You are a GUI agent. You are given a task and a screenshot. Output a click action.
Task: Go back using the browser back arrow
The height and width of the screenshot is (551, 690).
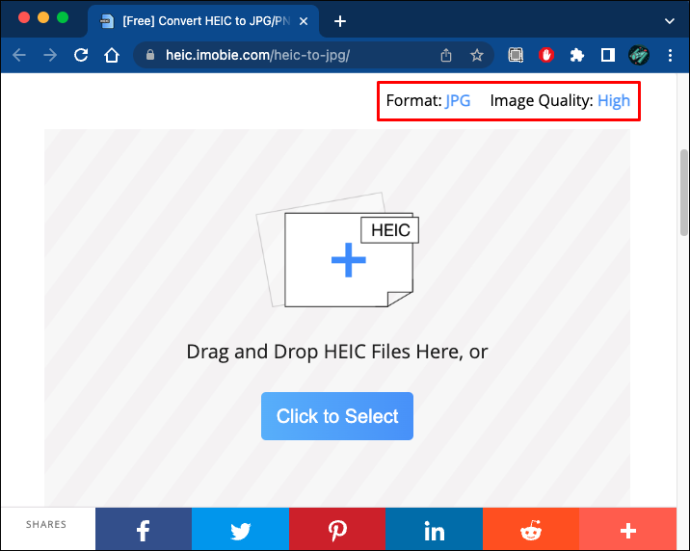(x=19, y=55)
